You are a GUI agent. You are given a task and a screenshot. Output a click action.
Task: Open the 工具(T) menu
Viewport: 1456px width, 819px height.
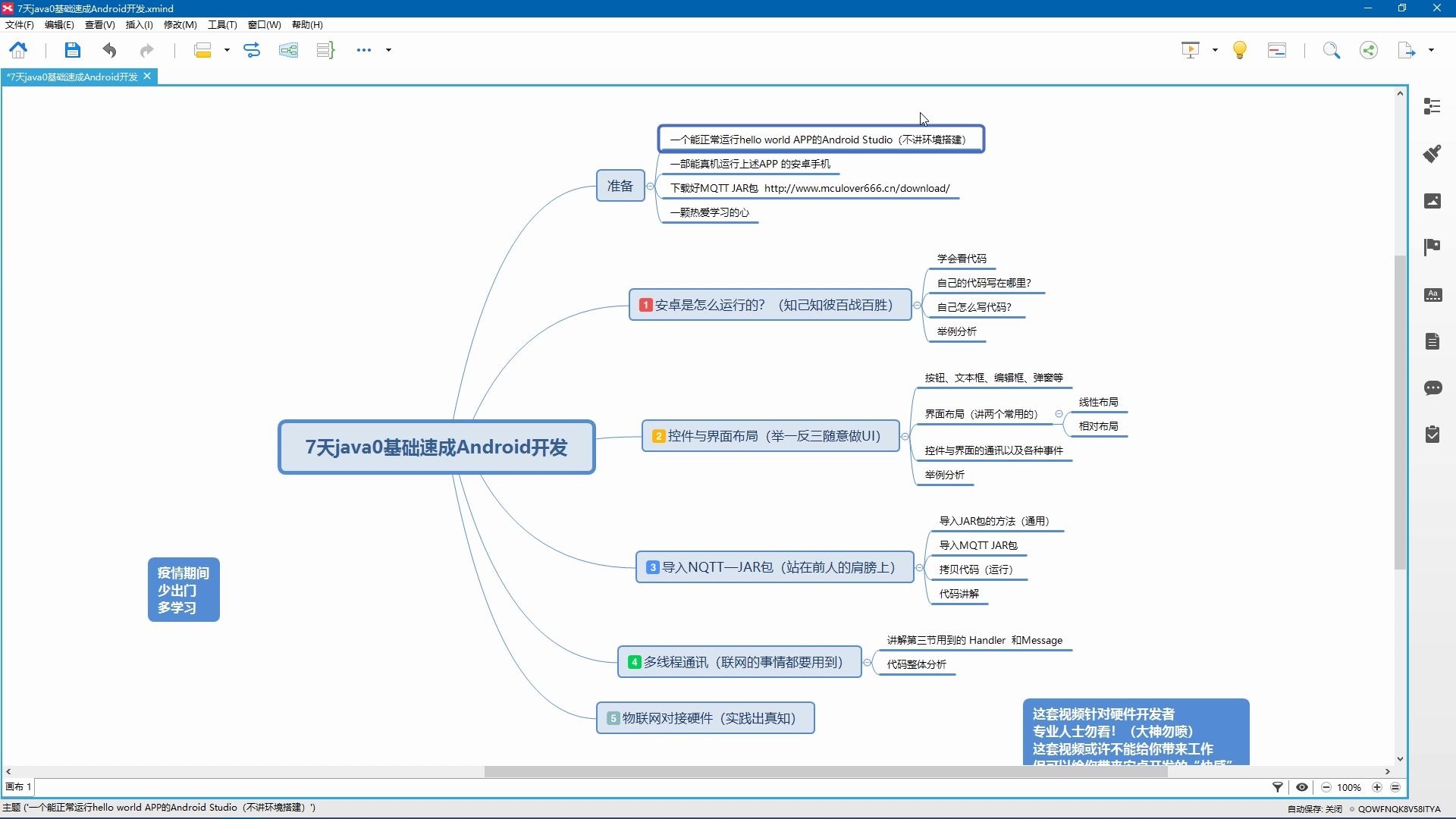[x=222, y=24]
